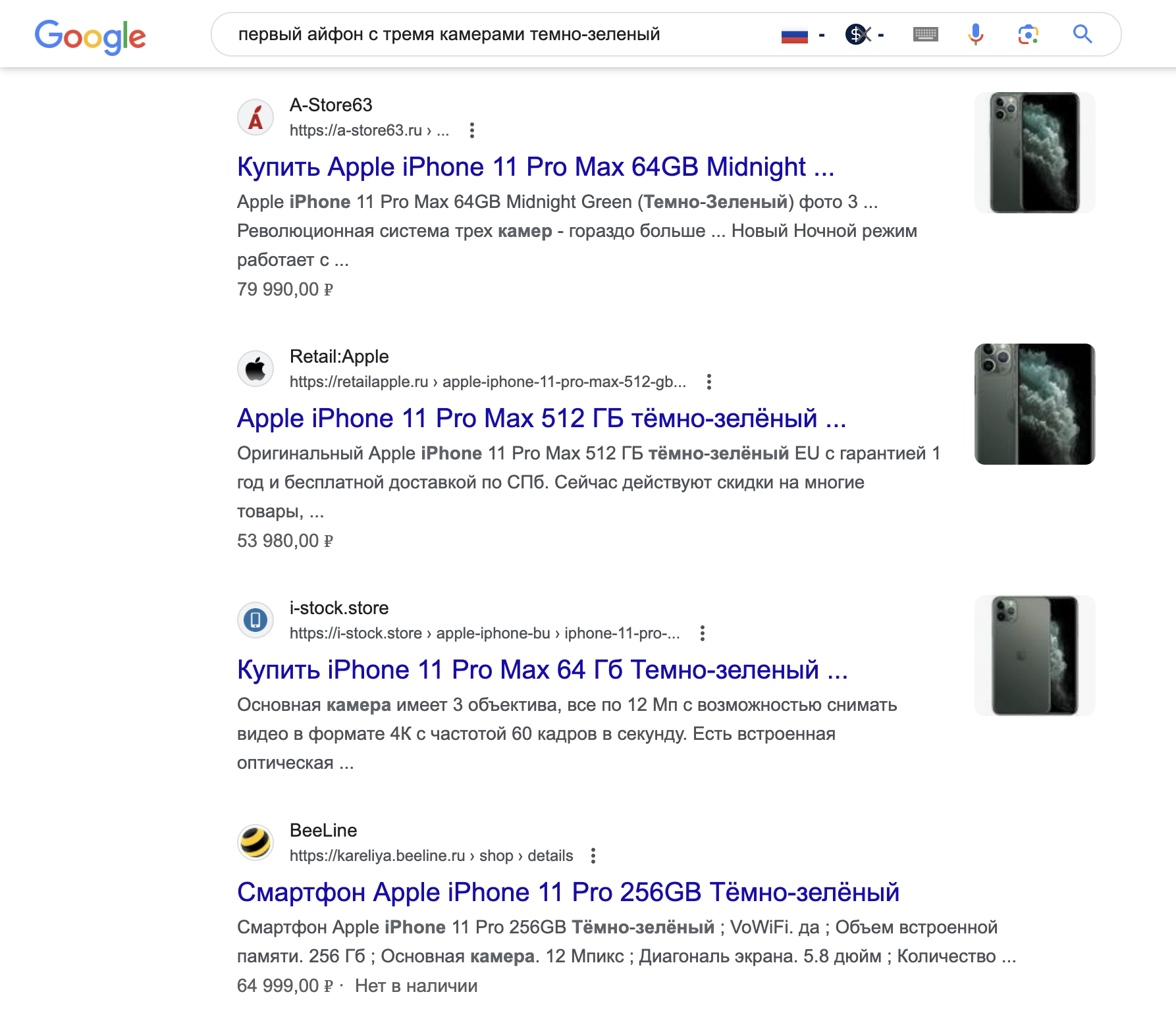Viewport: 1176px width, 1015px height.
Task: Open the Retail:Apple iPhone thumbnail image
Action: pyautogui.click(x=1034, y=404)
